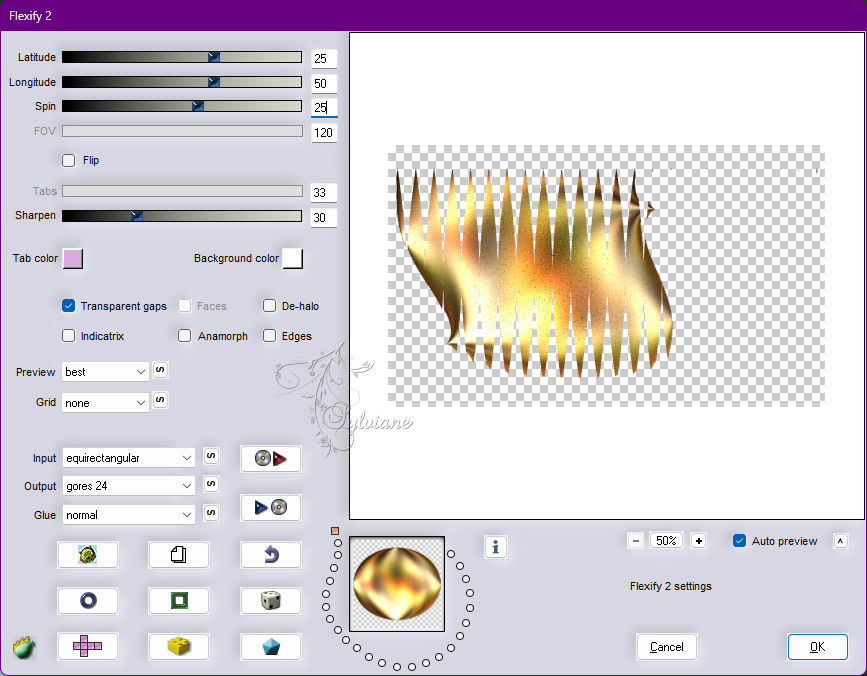Viewport: 867px width, 676px height.
Task: Click the pink cross net icon button
Action: point(87,646)
